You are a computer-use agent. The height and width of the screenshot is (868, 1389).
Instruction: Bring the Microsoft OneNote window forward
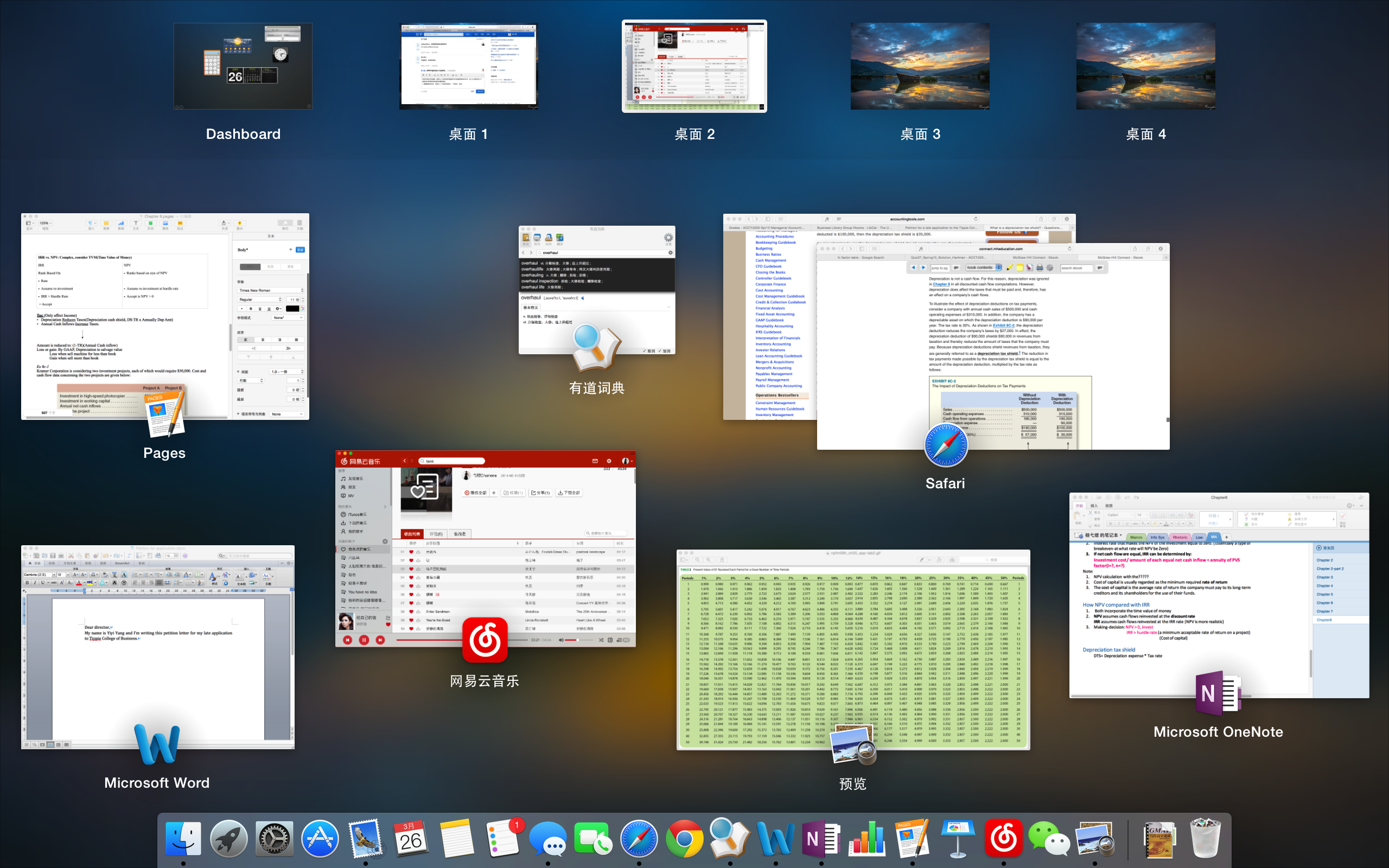click(1219, 595)
